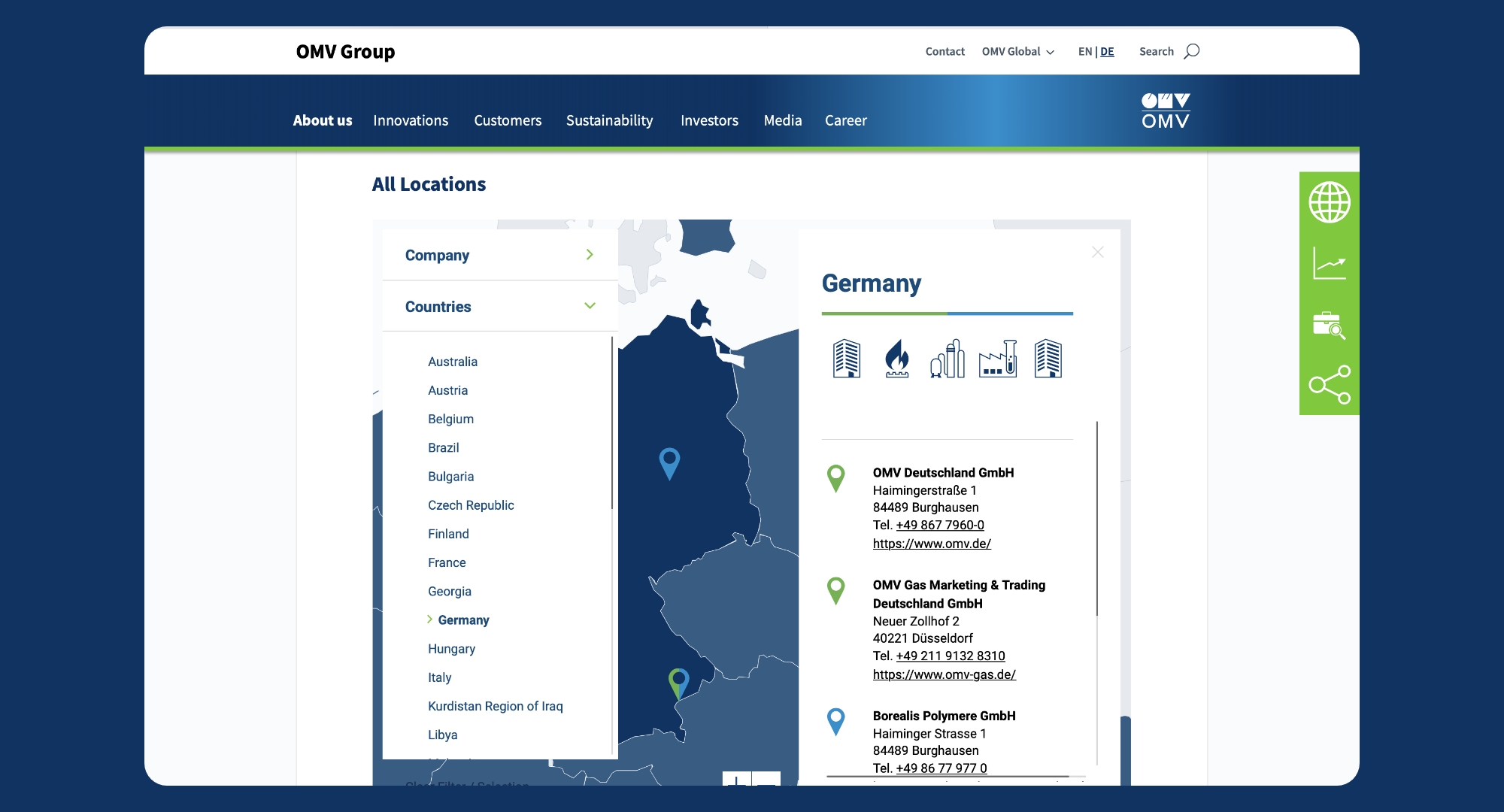The image size is (1504, 812).
Task: Open the Sustainability menu item
Action: click(x=609, y=120)
